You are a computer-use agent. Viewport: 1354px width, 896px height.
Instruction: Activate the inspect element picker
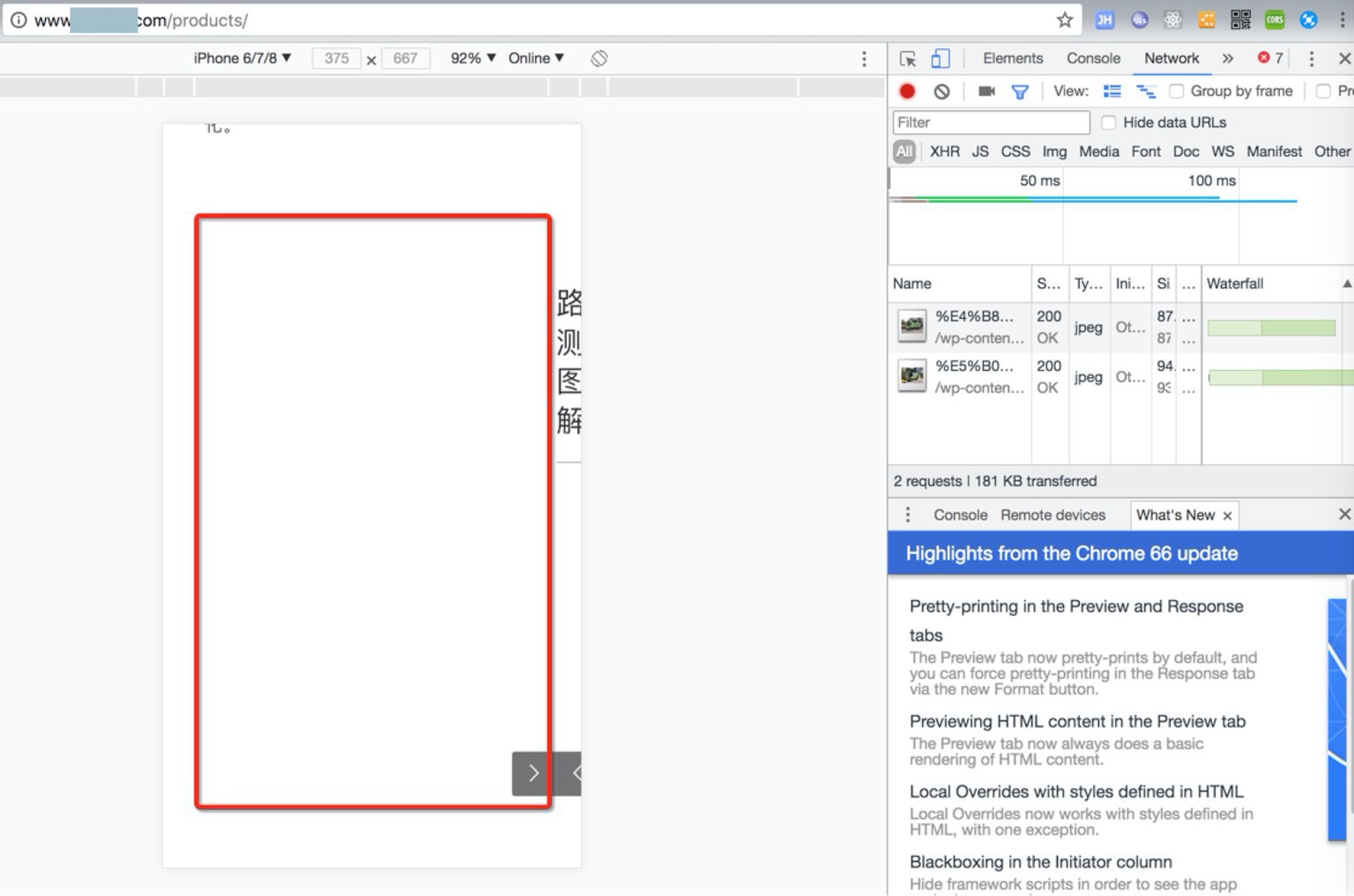[x=907, y=58]
